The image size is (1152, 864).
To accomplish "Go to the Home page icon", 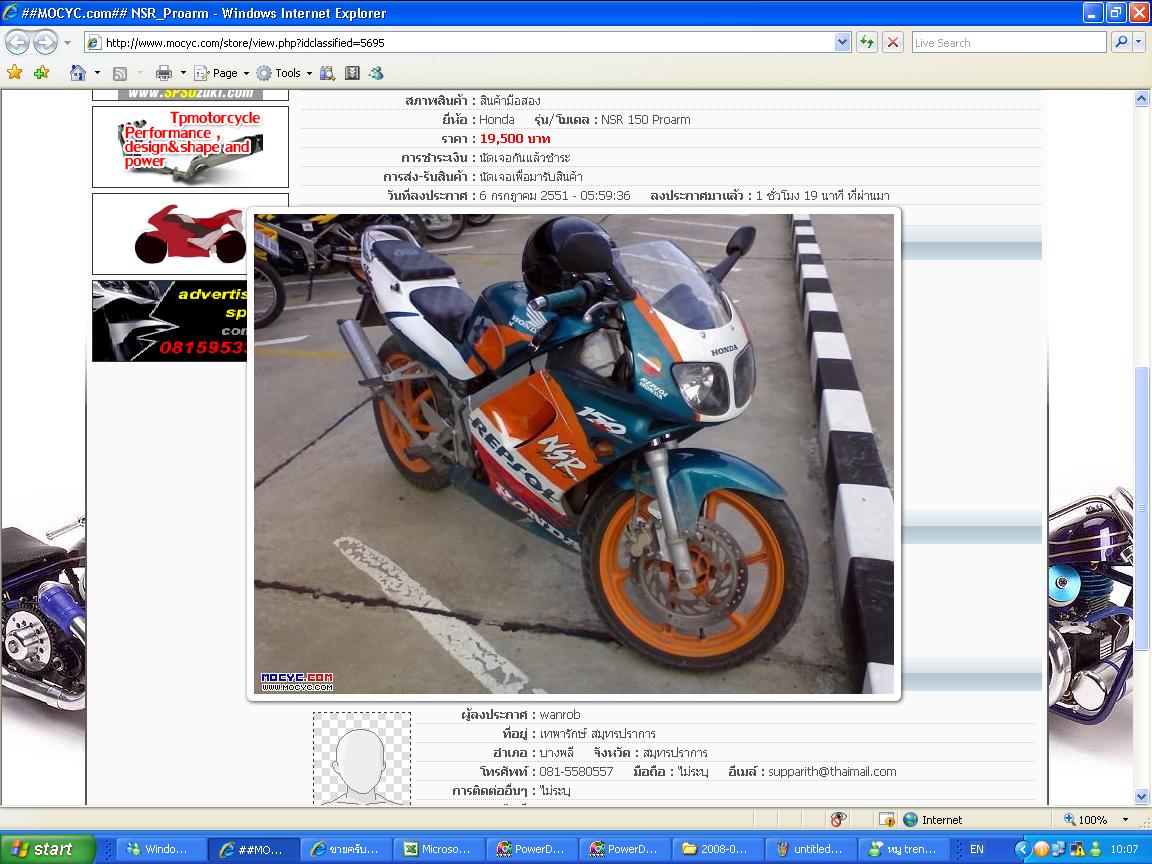I will [78, 73].
